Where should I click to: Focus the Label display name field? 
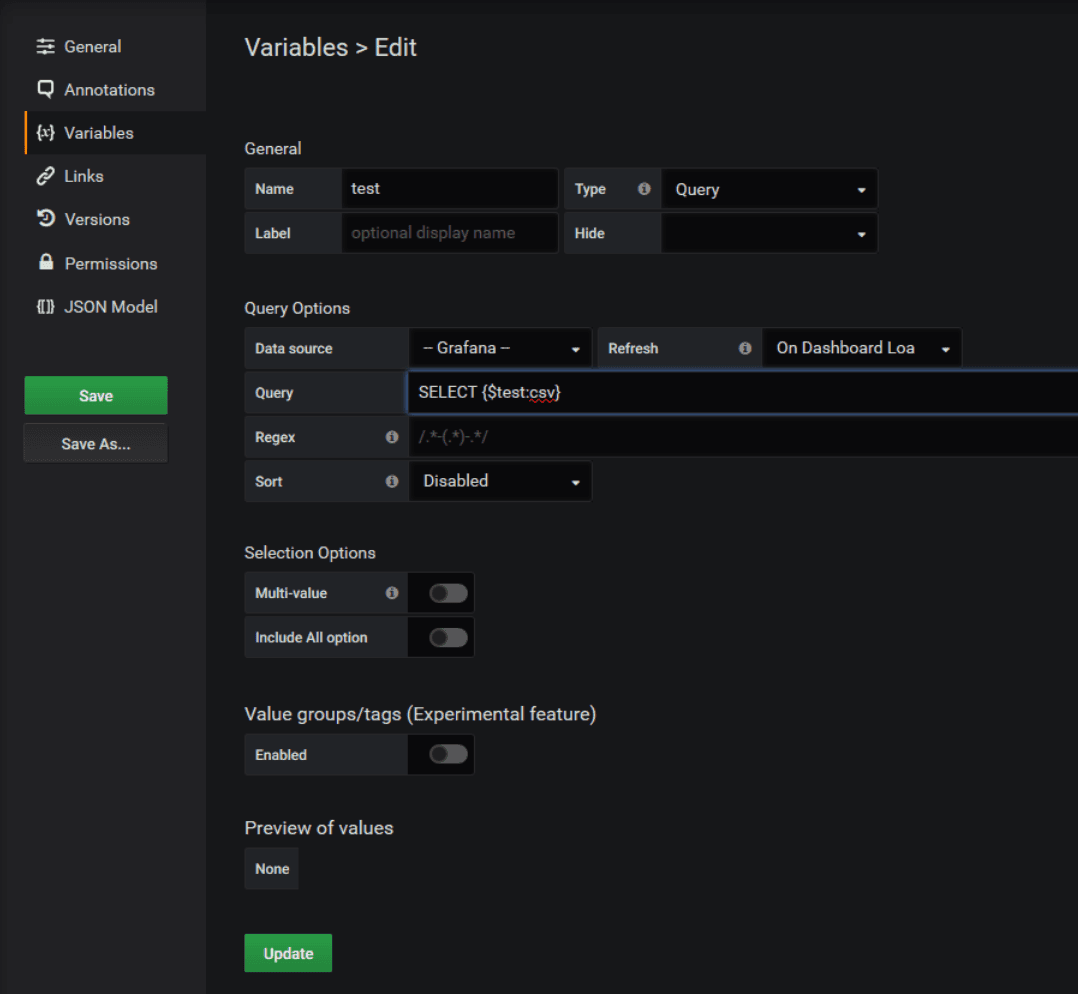tap(449, 233)
